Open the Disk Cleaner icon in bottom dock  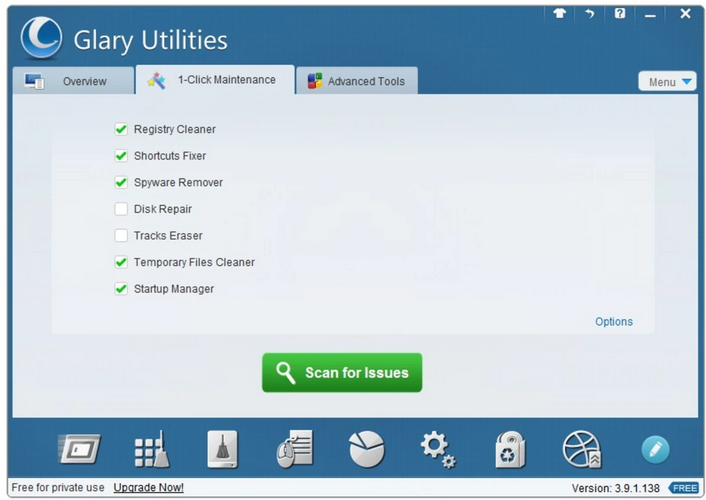tap(79, 449)
